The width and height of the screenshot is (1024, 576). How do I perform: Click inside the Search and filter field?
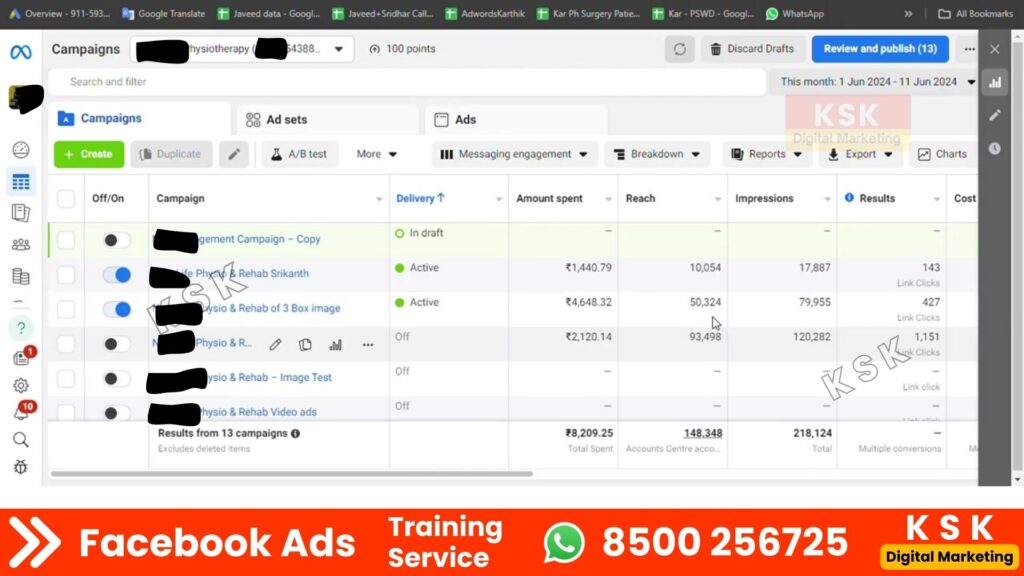pyautogui.click(x=400, y=81)
